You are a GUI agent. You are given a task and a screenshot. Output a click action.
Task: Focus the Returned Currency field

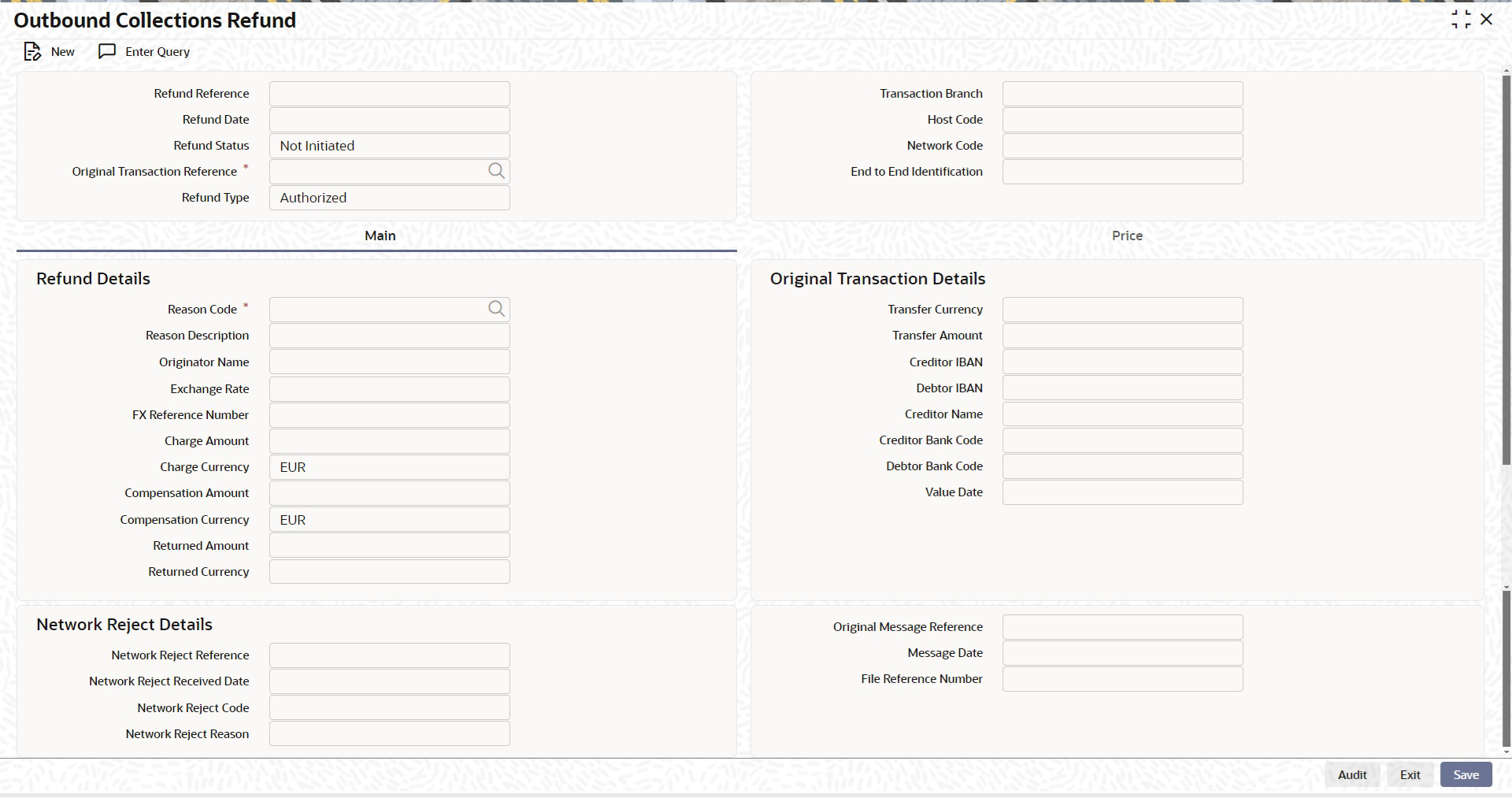tap(390, 572)
